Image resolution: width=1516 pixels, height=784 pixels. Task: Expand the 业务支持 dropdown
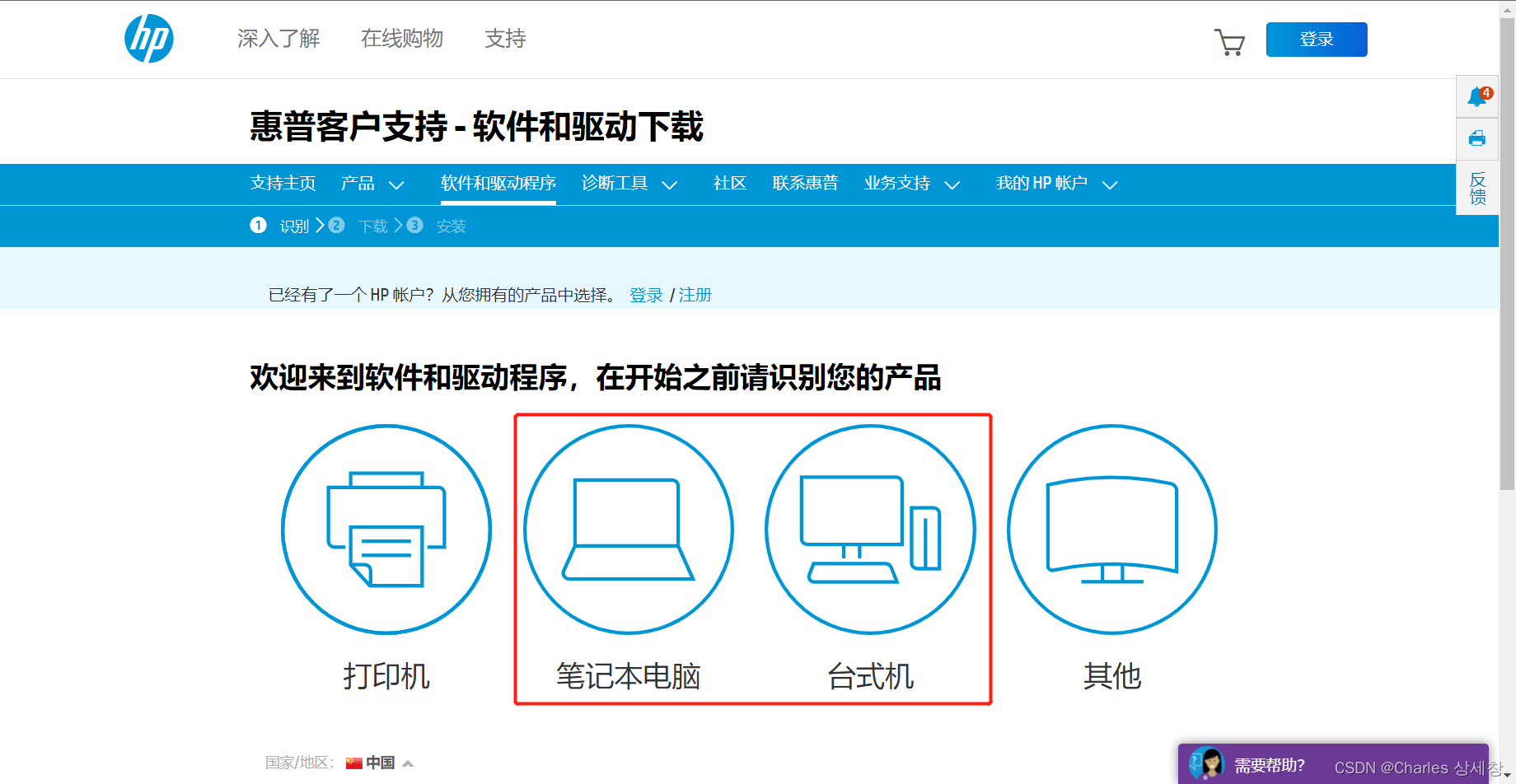tap(952, 184)
